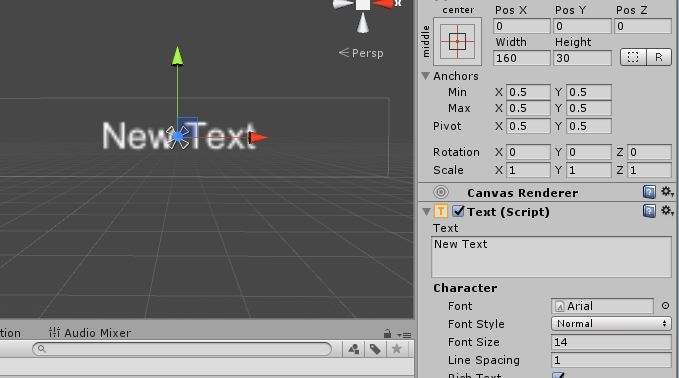Open Text (Script) help icon
Viewport: 679px width, 378px height.
[649, 211]
